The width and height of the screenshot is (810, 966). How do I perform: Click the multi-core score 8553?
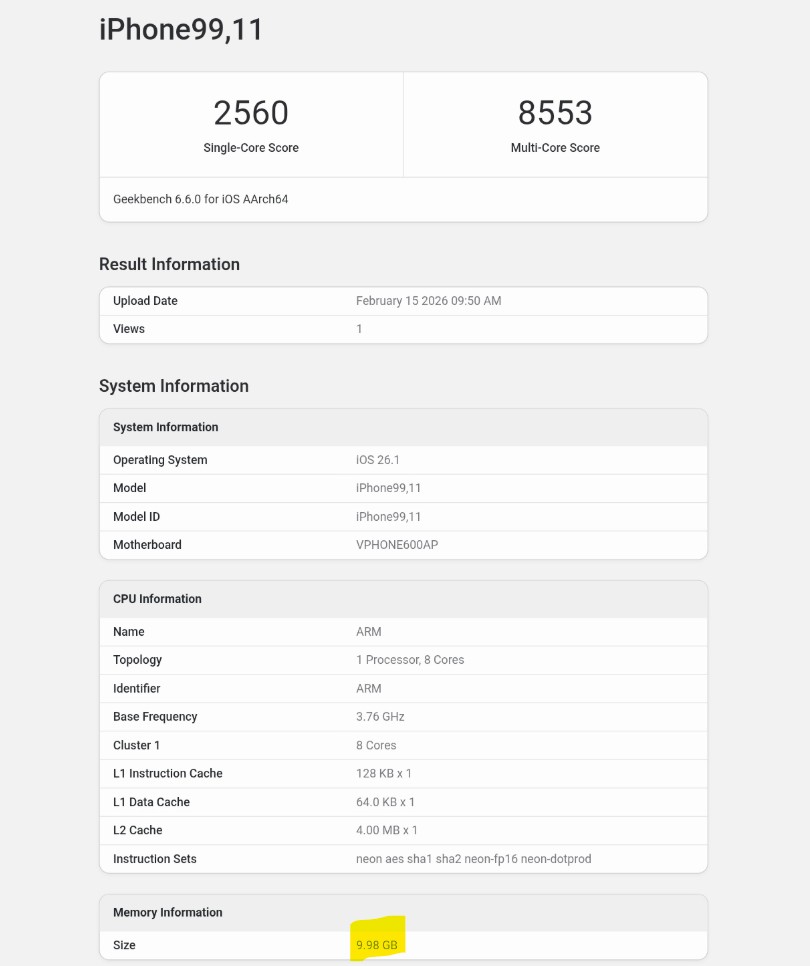point(555,113)
